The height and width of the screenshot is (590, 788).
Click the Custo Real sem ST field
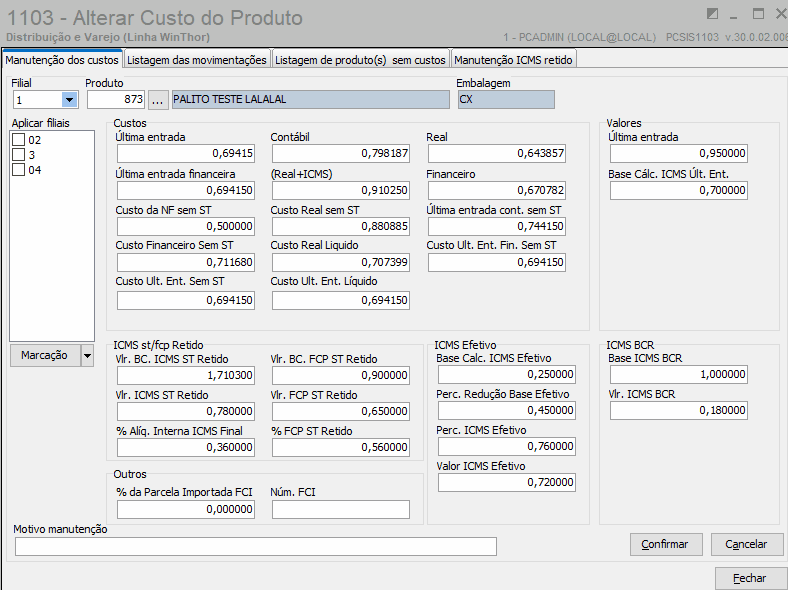[341, 226]
